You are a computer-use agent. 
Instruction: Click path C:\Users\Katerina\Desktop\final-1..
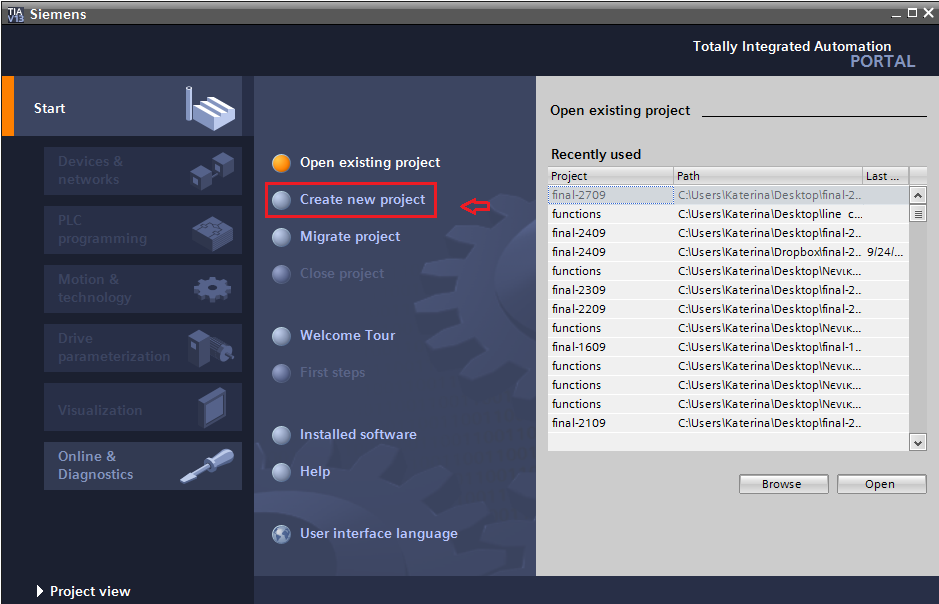point(770,347)
